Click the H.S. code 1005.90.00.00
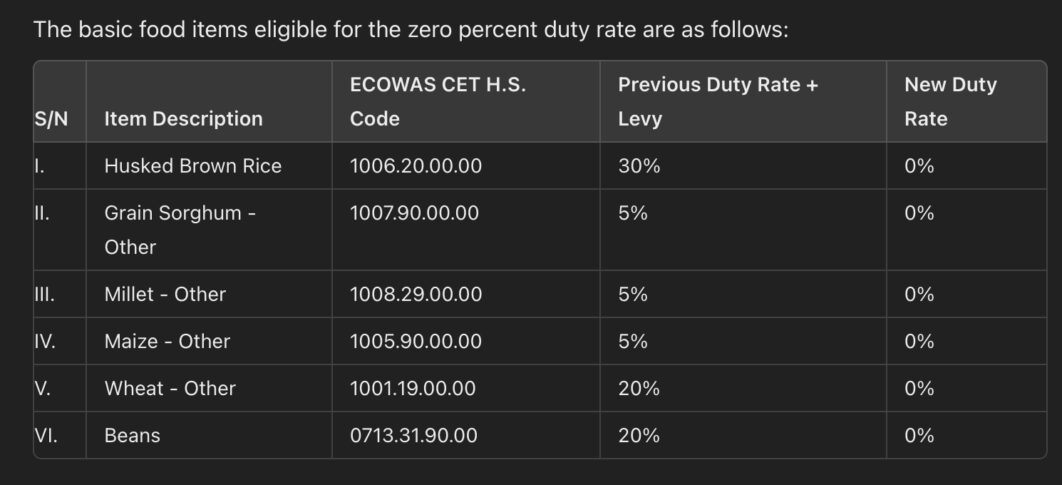The image size is (1062, 485). point(416,341)
